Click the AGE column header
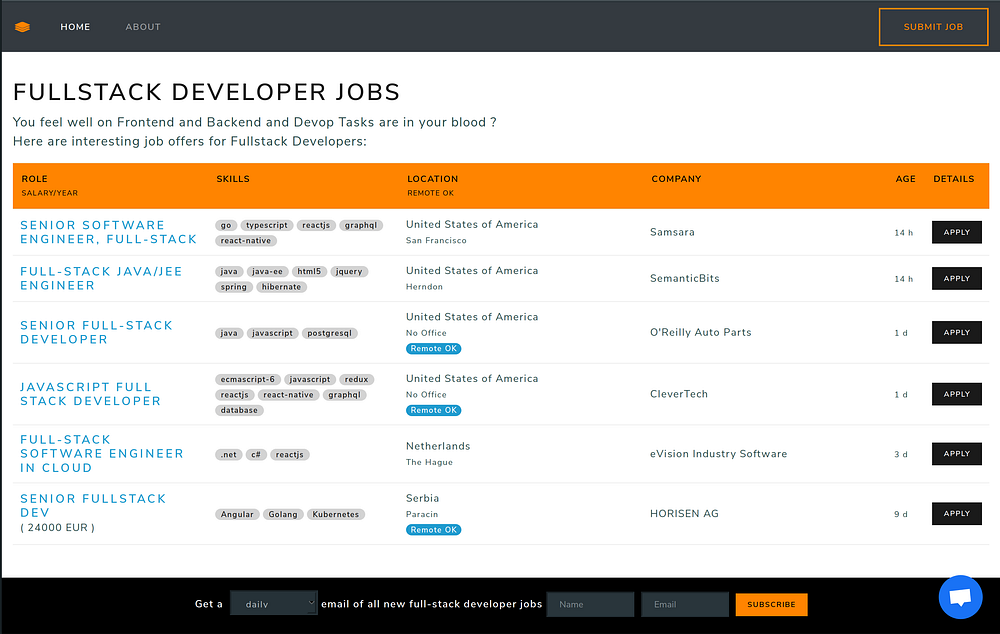The width and height of the screenshot is (1000, 634). (905, 179)
